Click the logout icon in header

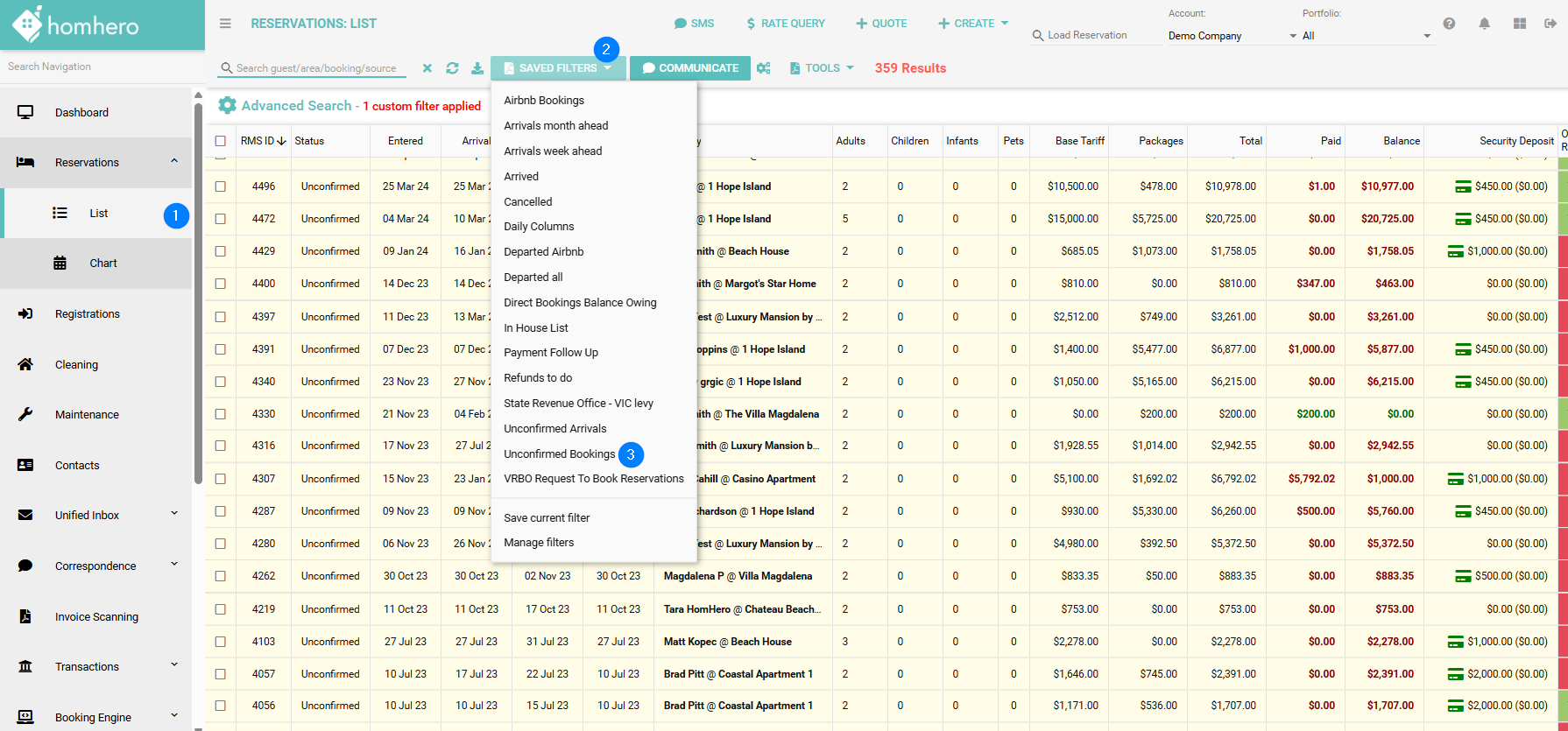tap(1550, 24)
